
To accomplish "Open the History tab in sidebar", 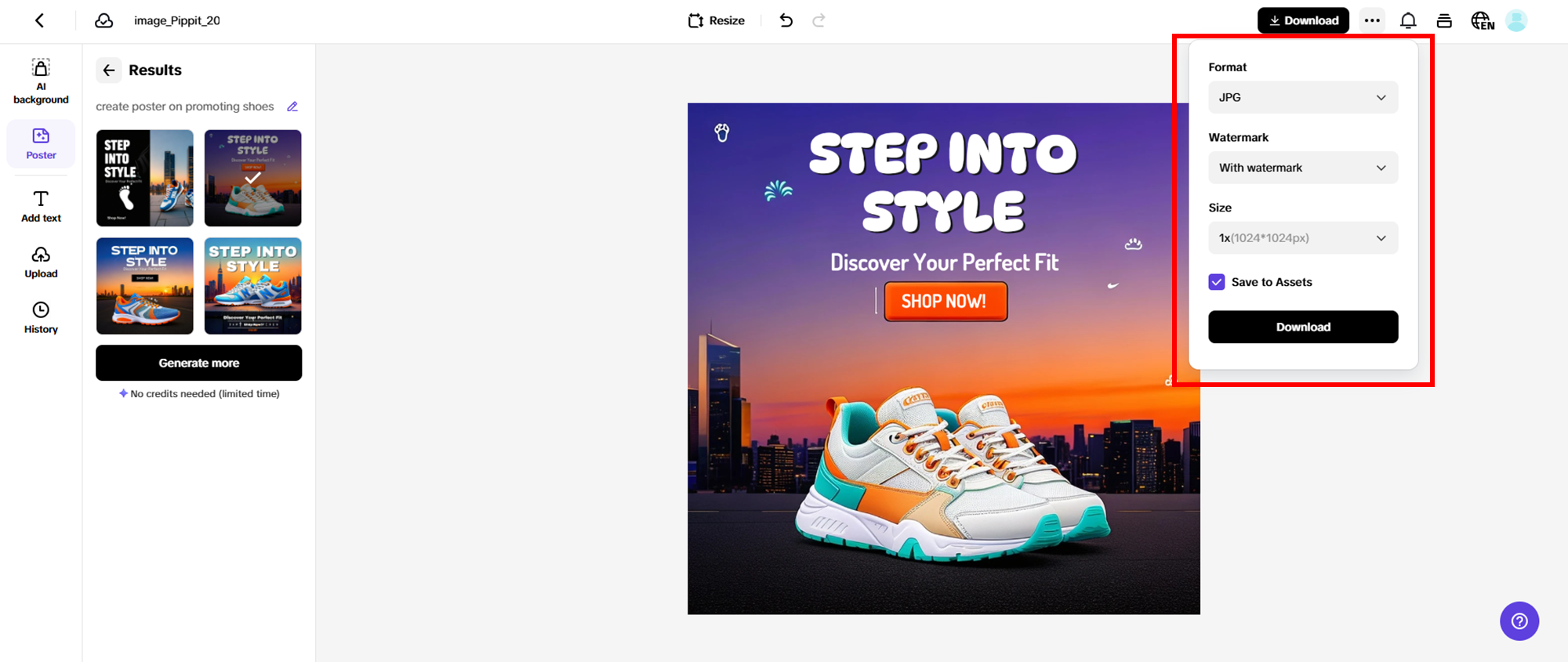I will (41, 317).
